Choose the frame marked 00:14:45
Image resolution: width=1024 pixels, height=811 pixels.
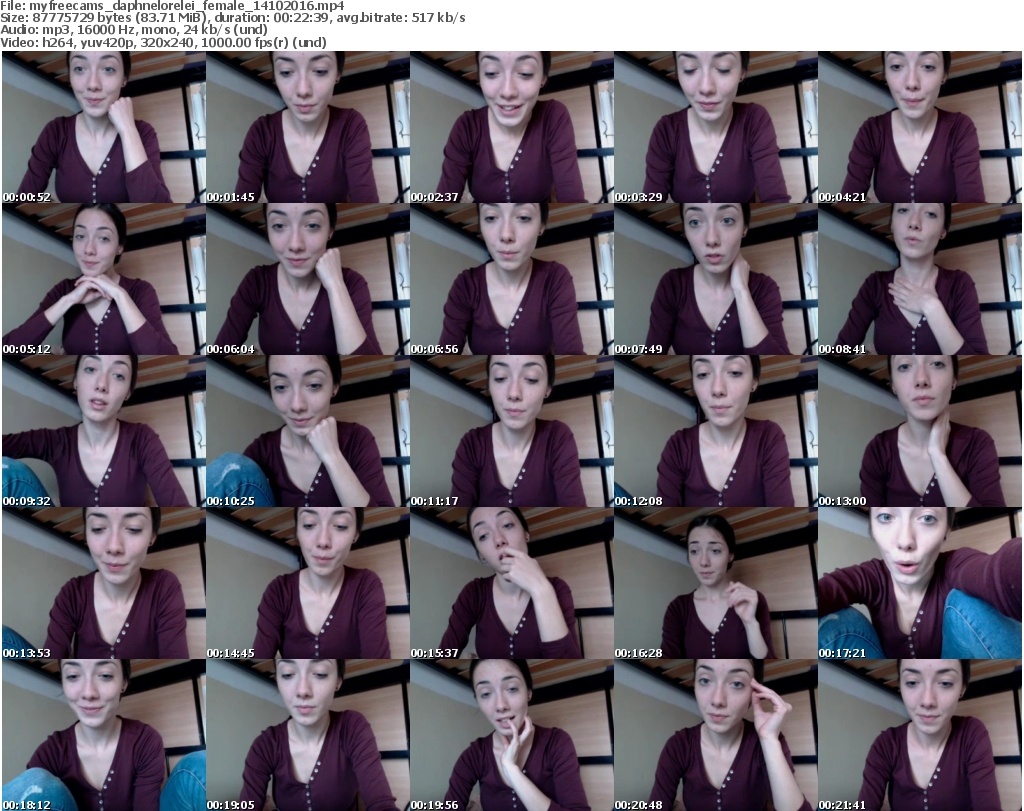(x=308, y=583)
